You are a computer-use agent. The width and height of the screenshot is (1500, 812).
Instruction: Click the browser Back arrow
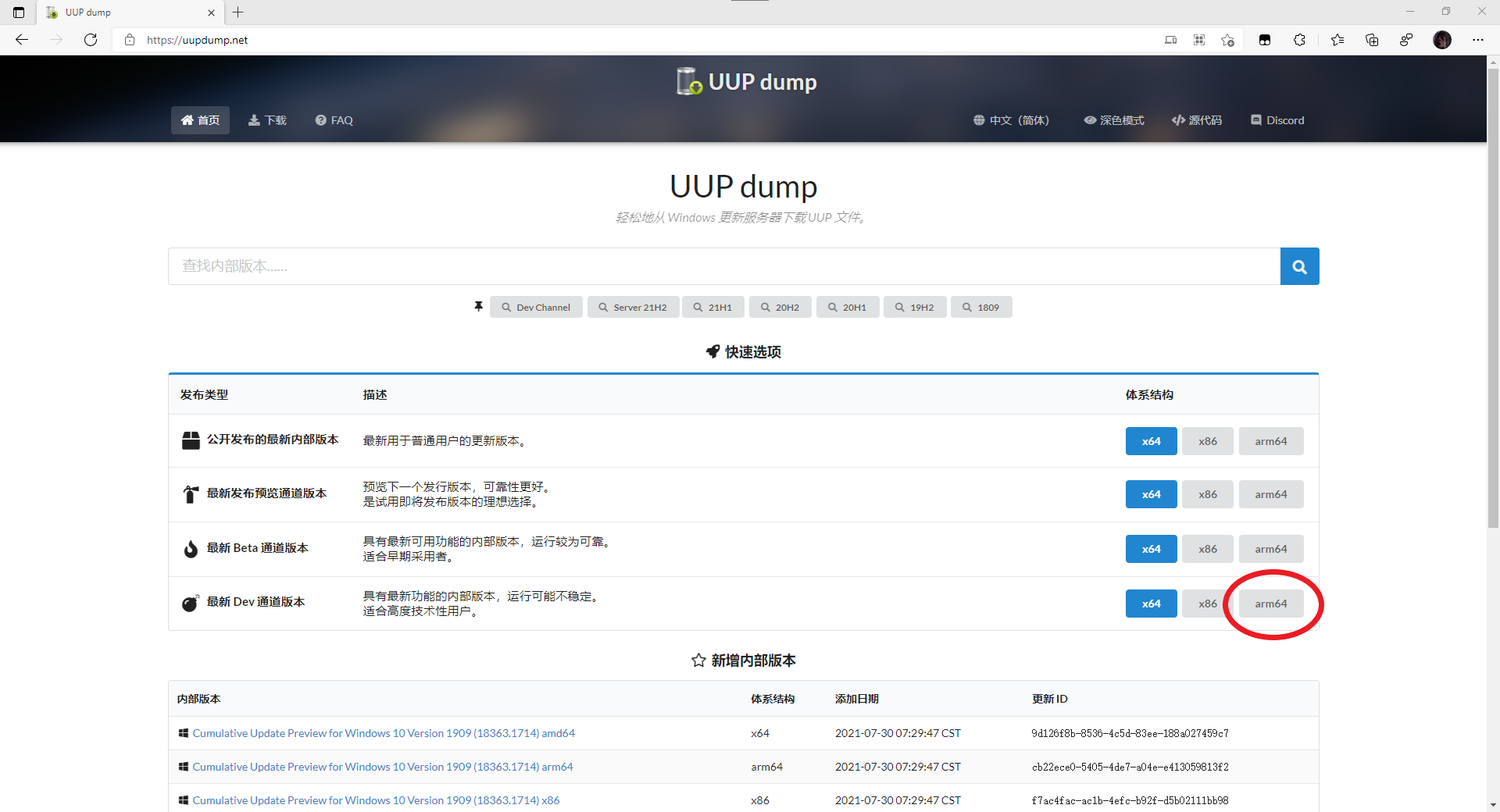22,40
